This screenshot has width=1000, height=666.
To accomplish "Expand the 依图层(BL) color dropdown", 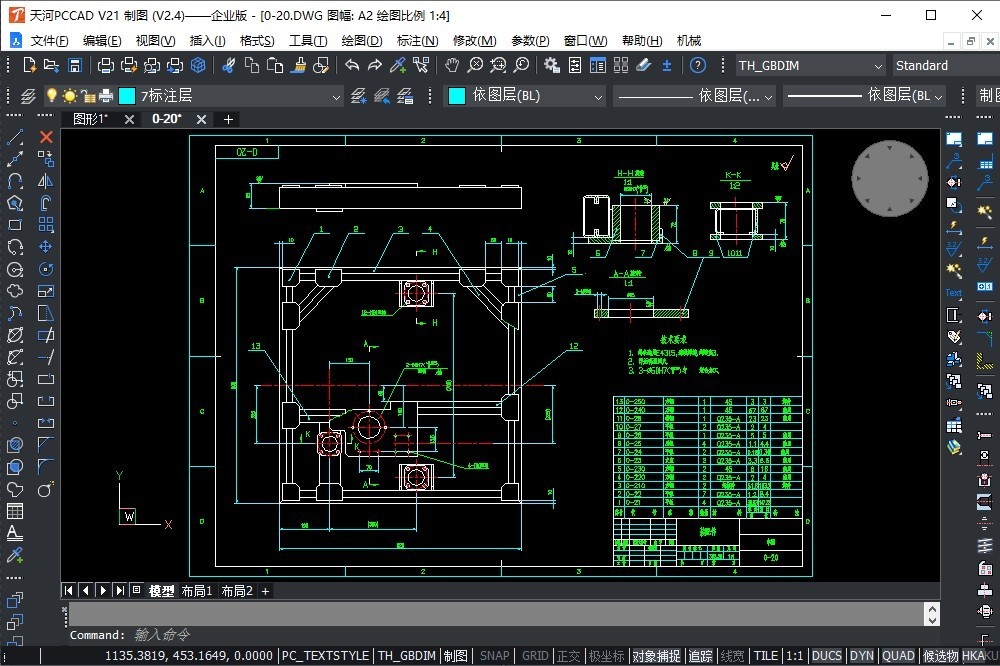I will pyautogui.click(x=598, y=96).
